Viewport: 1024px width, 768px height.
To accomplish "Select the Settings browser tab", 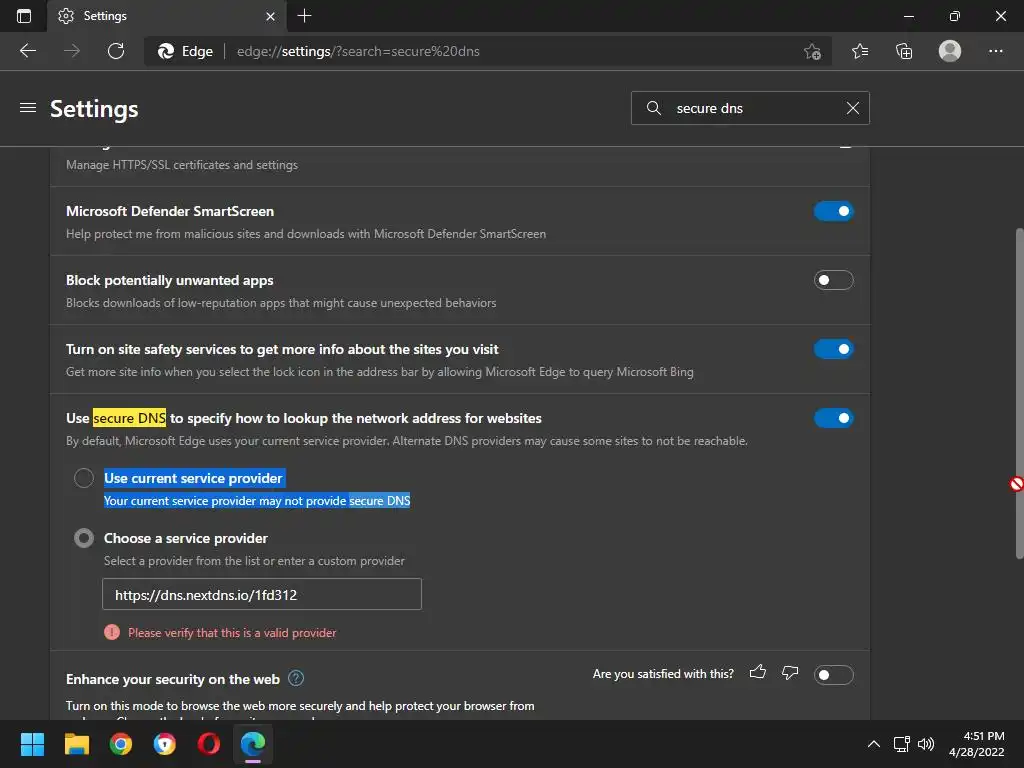I will (166, 16).
